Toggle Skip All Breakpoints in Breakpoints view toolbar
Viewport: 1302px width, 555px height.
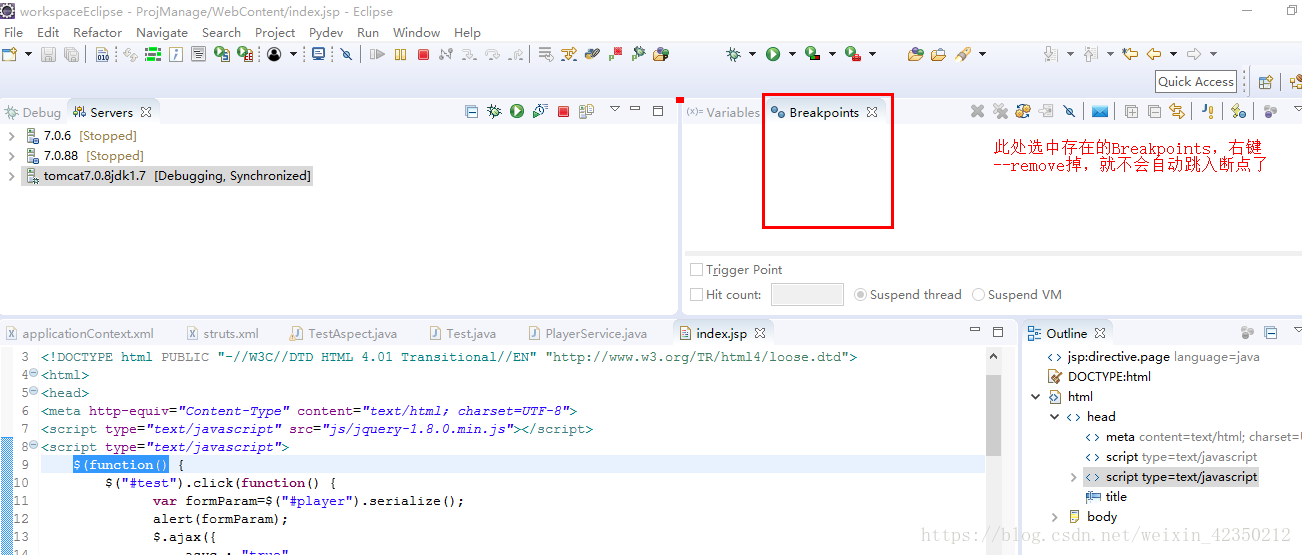1069,111
